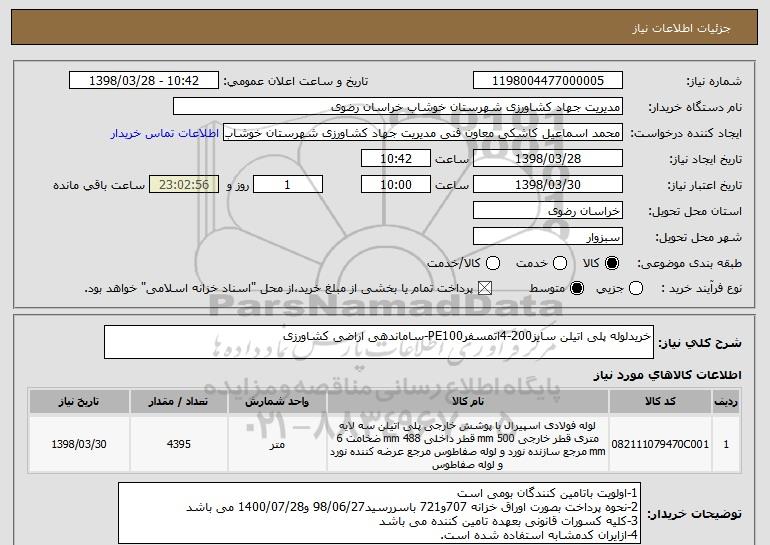This screenshot has height=545, width=770.
Task: Click the delivery province field خراسان رضوی
Action: (x=548, y=211)
